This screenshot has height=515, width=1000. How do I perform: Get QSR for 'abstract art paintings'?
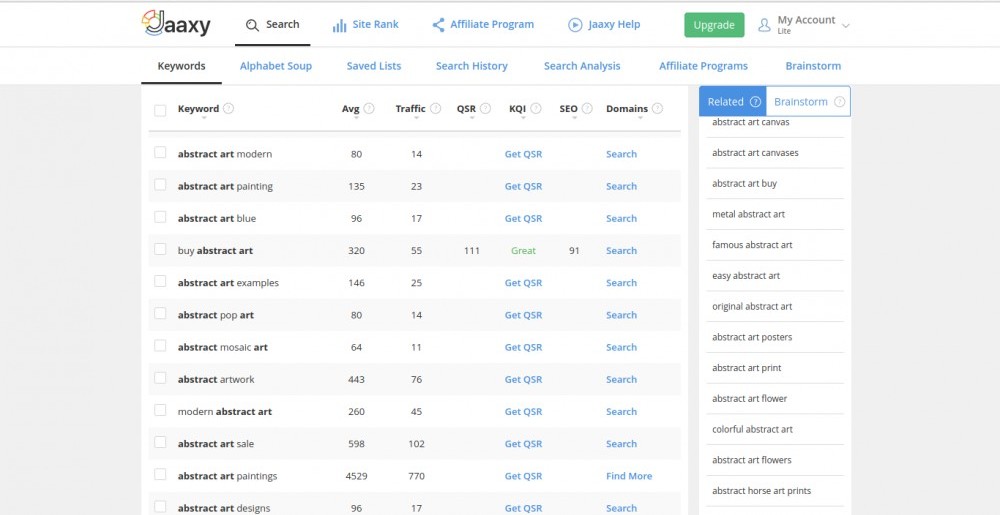tap(523, 475)
